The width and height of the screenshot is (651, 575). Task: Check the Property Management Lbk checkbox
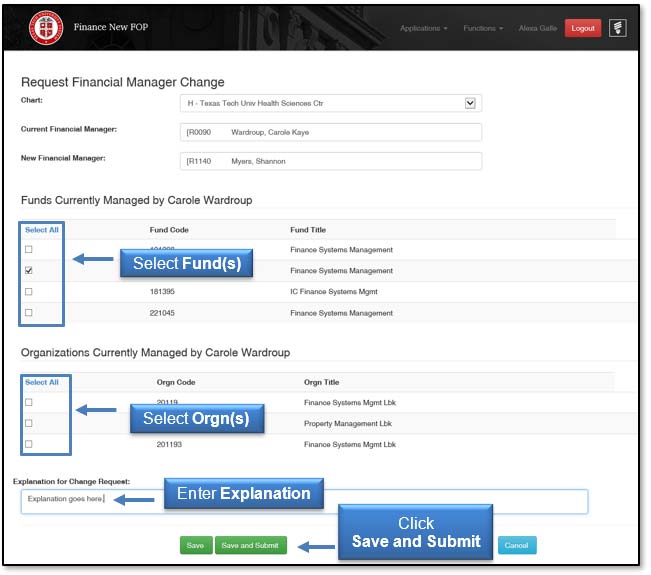(29, 423)
